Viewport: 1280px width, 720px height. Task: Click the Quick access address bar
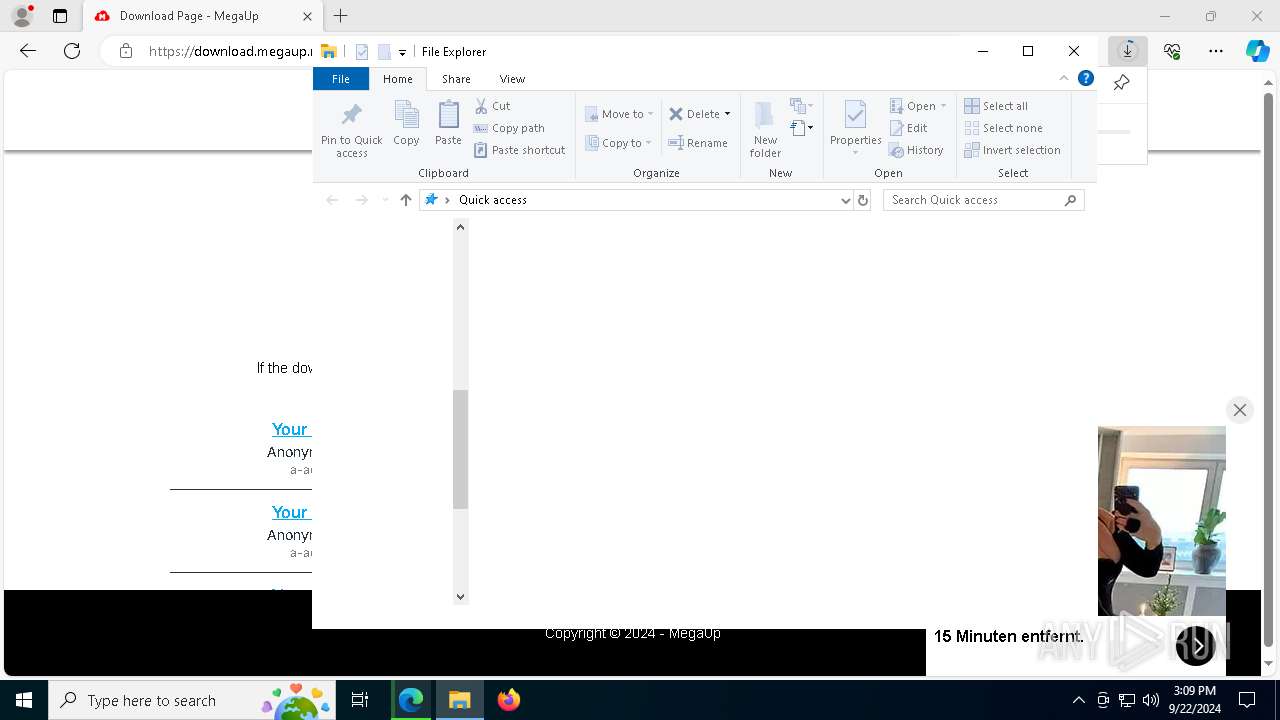[x=637, y=200]
